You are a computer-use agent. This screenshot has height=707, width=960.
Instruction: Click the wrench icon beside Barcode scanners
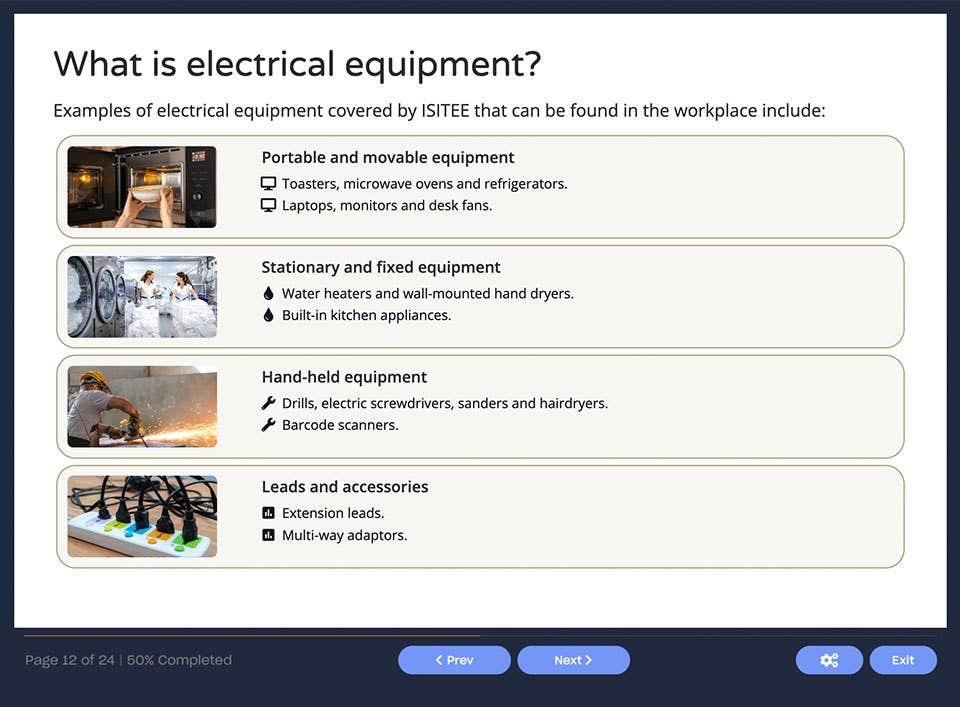tap(268, 426)
